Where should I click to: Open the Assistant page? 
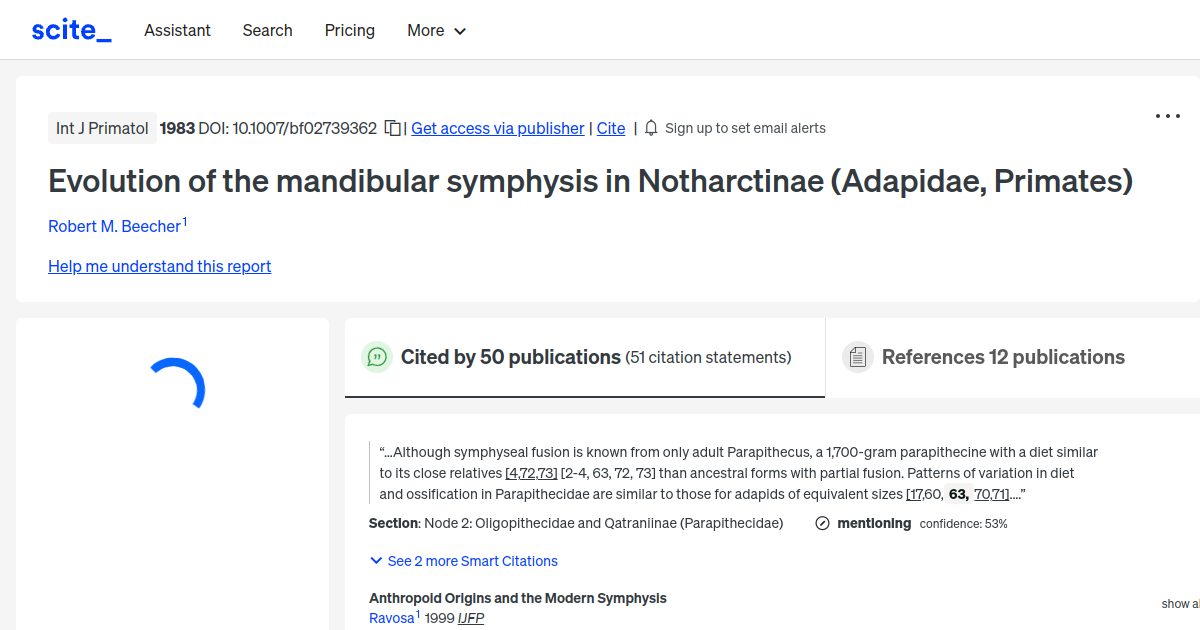coord(177,31)
